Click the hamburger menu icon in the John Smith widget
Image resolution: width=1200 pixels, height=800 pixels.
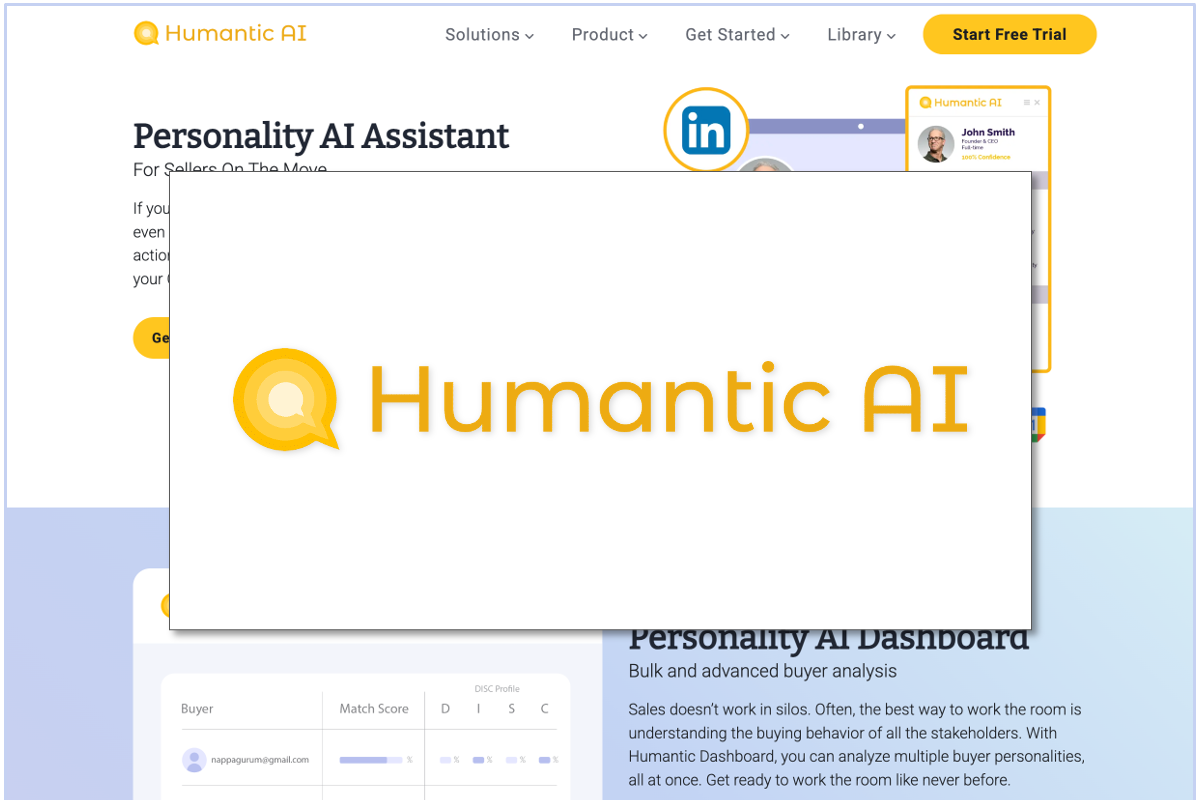(1026, 103)
